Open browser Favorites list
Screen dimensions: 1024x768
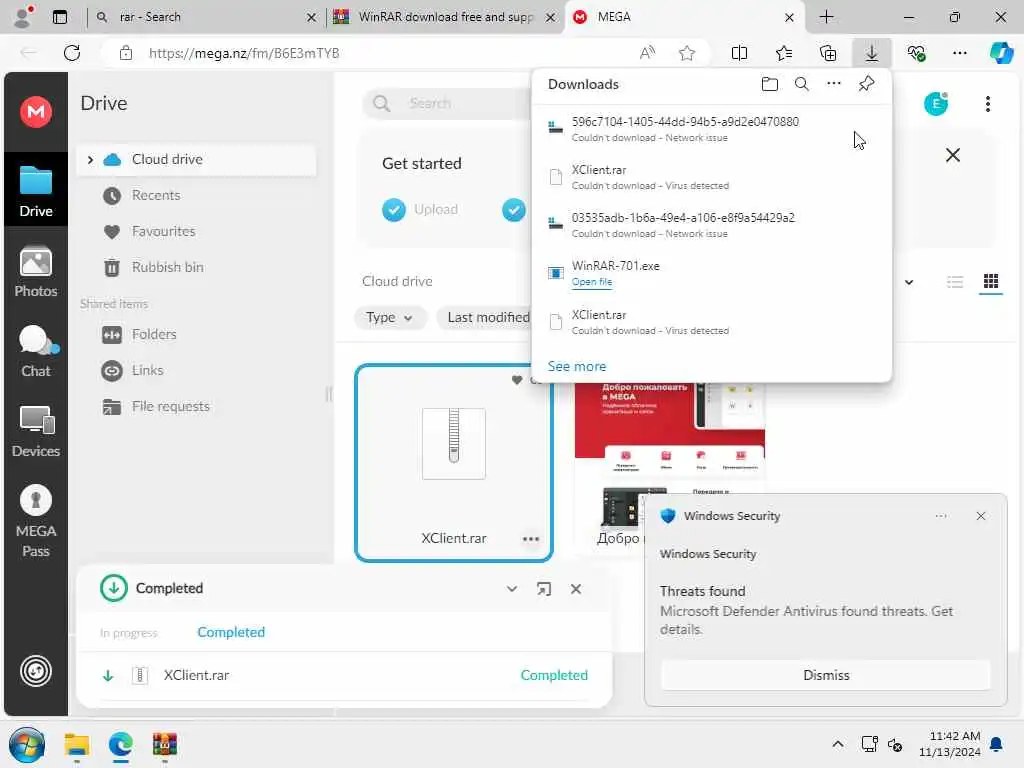coord(784,54)
